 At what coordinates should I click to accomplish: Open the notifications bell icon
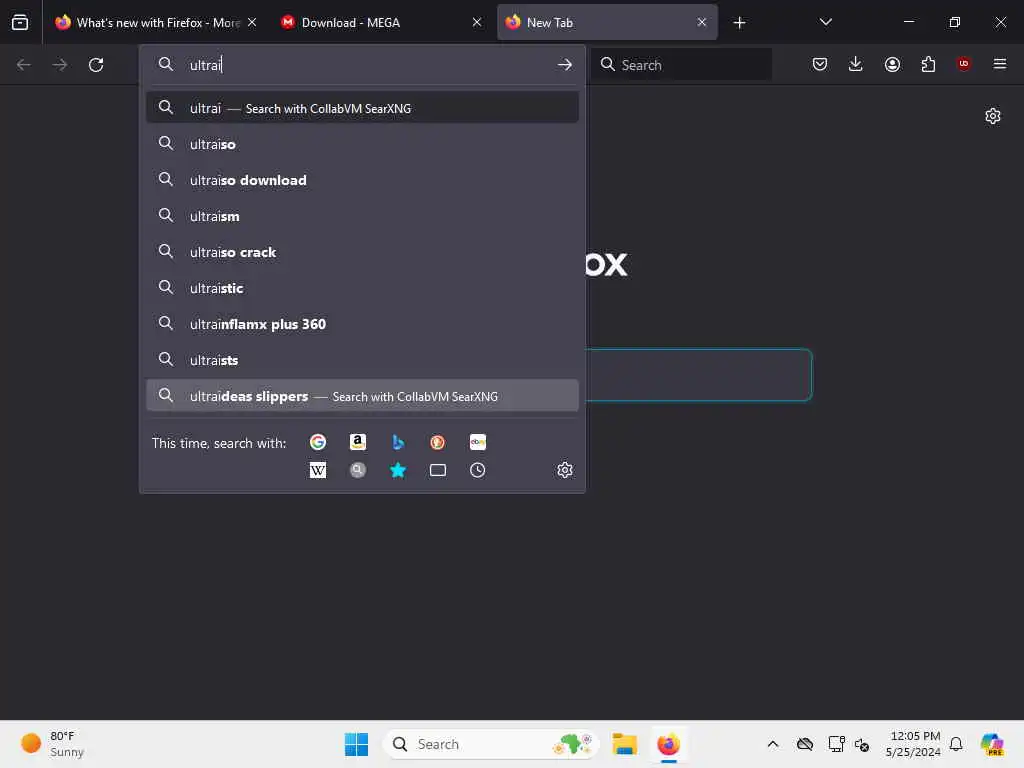pyautogui.click(x=956, y=744)
